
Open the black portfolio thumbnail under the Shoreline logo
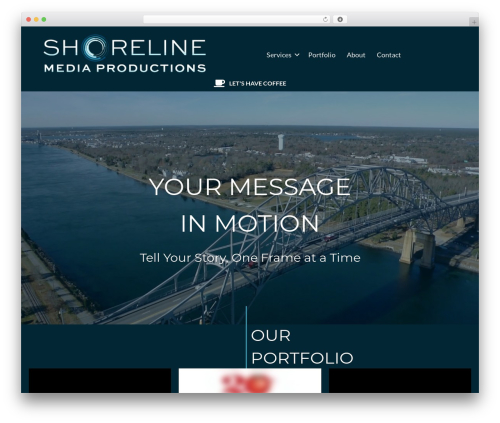[100, 380]
